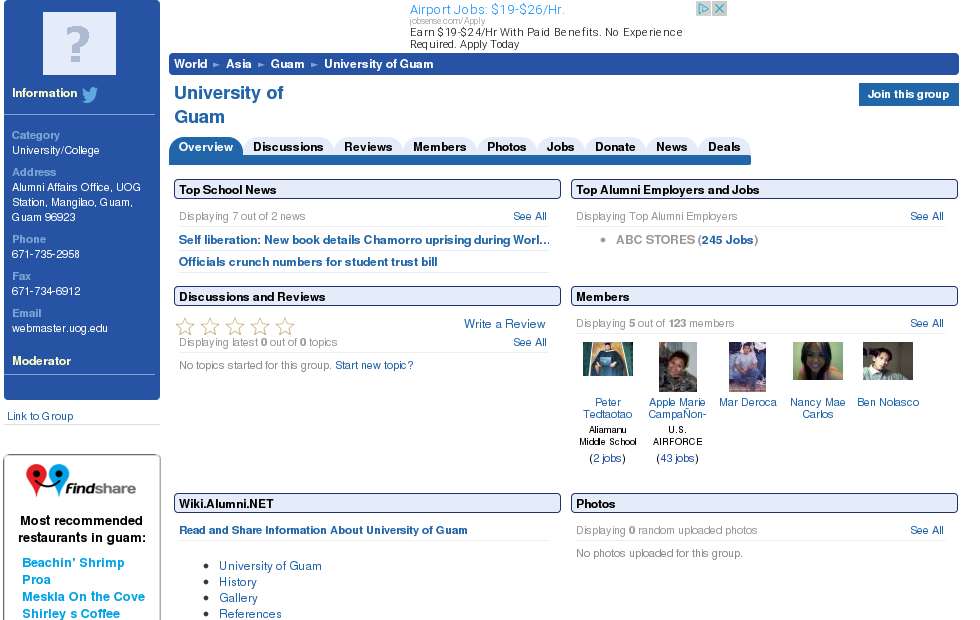Open University of Guam wiki list item
Image resolution: width=980 pixels, height=620 pixels.
click(270, 566)
